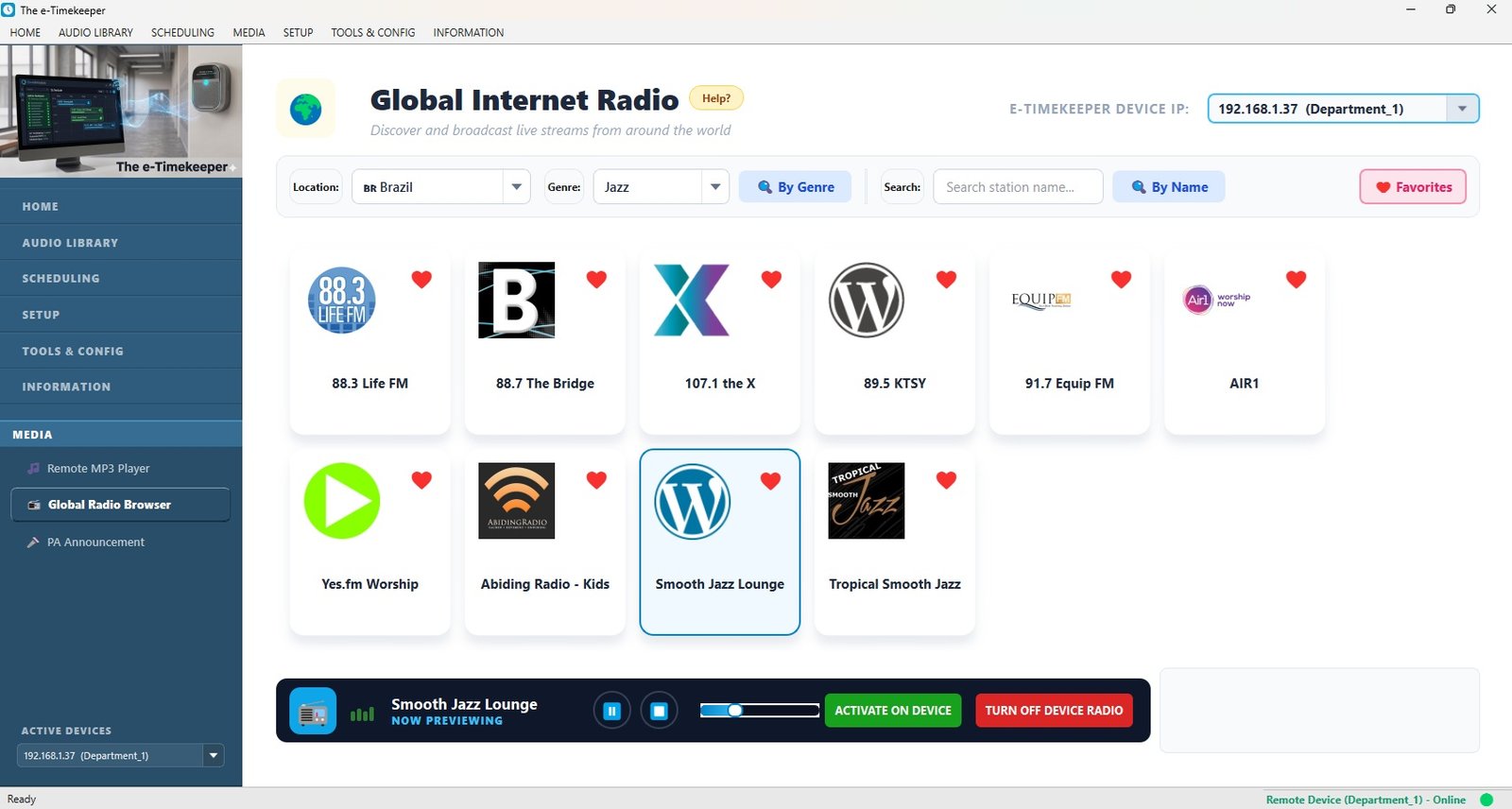The width and height of the screenshot is (1512, 809).
Task: Open the MEDIA menu in menu bar
Action: click(x=249, y=32)
